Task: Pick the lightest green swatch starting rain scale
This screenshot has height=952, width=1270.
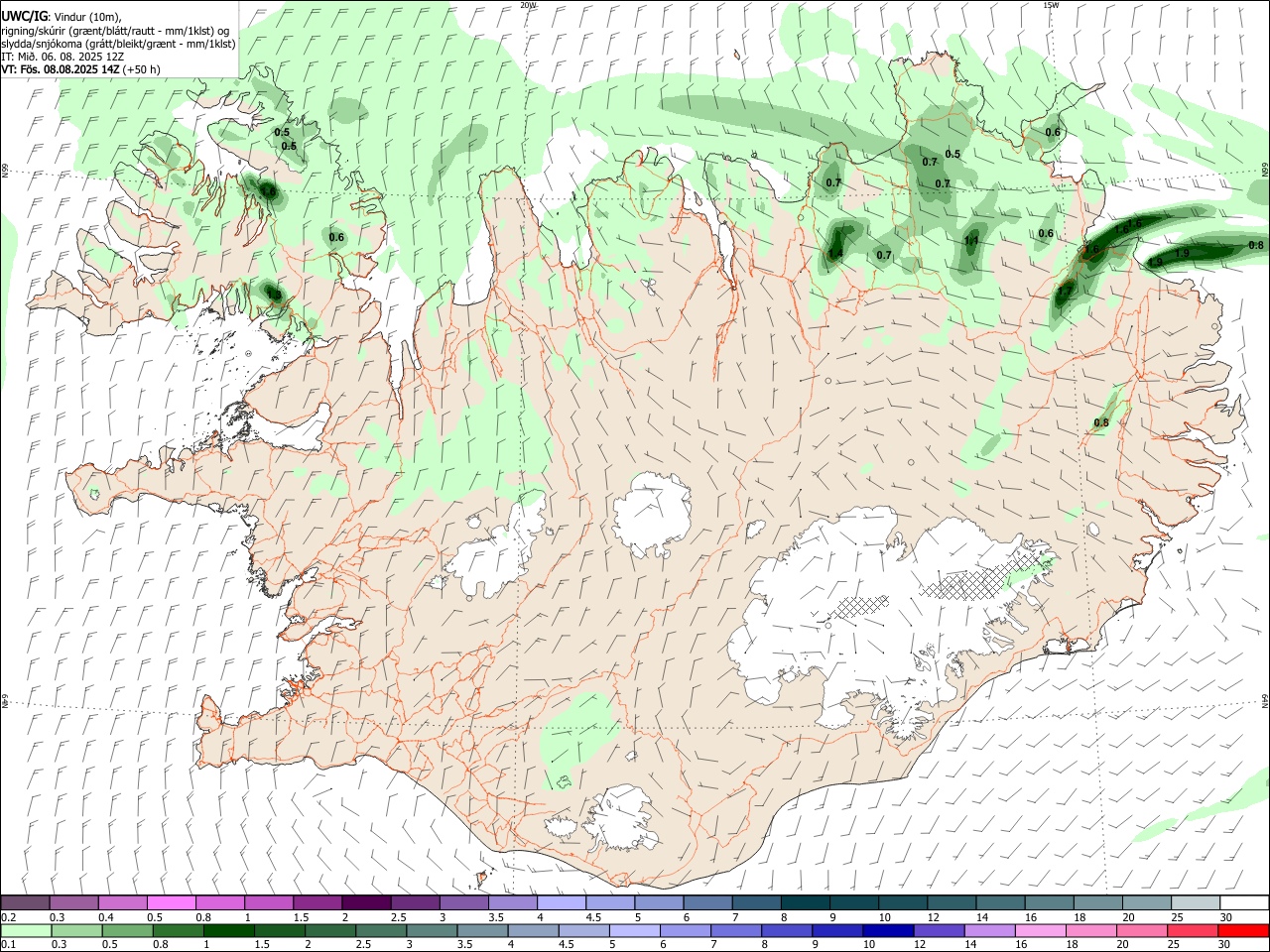Action: (26, 930)
